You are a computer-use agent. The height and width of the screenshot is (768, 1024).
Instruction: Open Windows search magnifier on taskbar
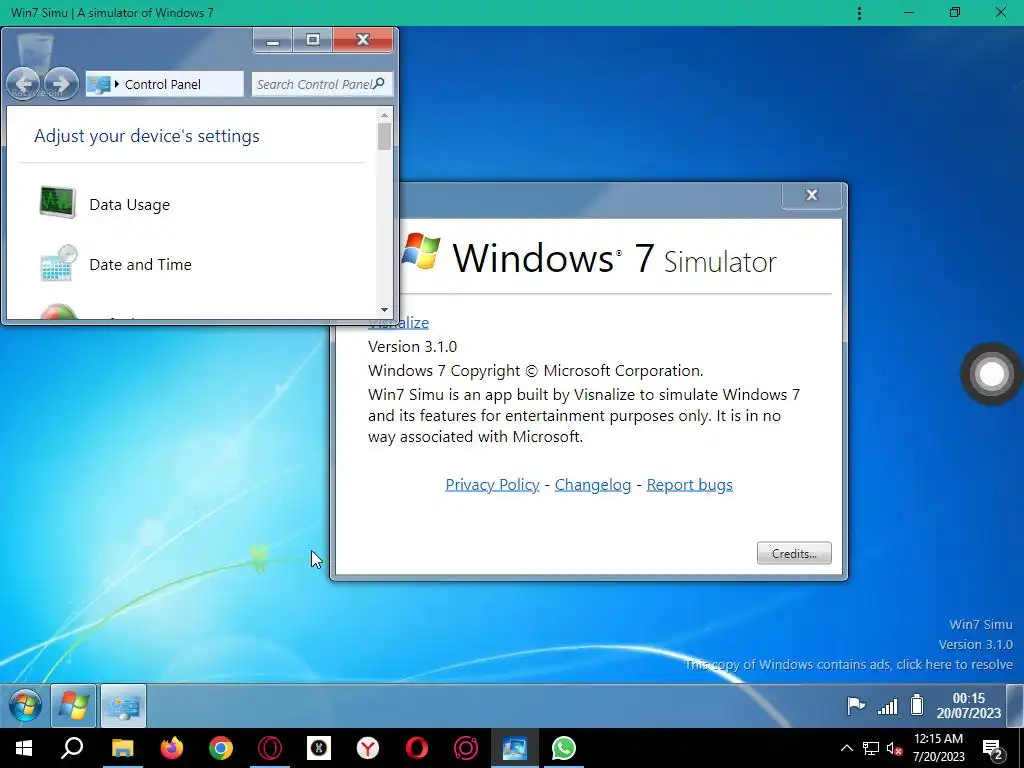tap(72, 748)
